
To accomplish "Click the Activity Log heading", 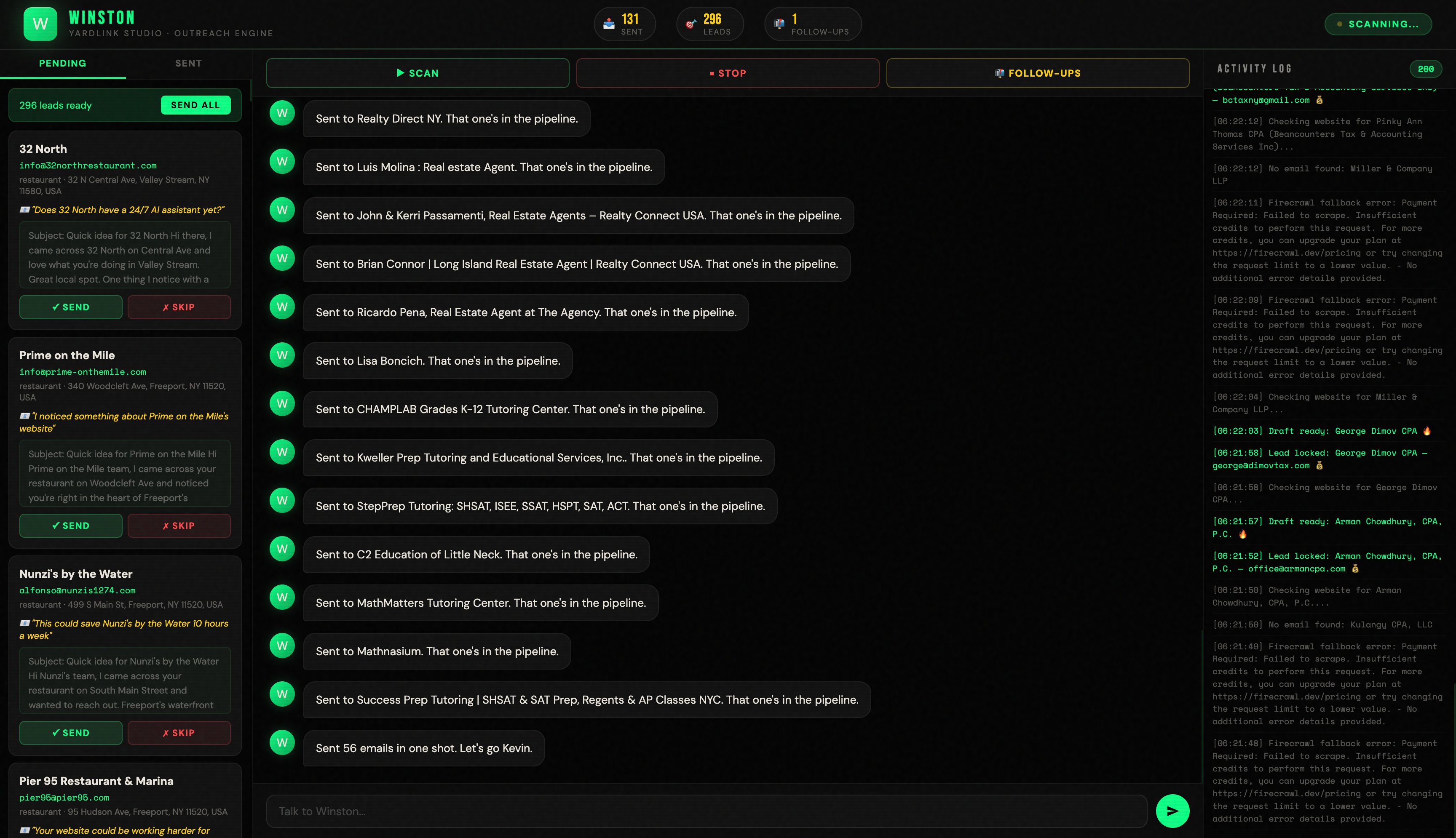I will pos(1255,69).
